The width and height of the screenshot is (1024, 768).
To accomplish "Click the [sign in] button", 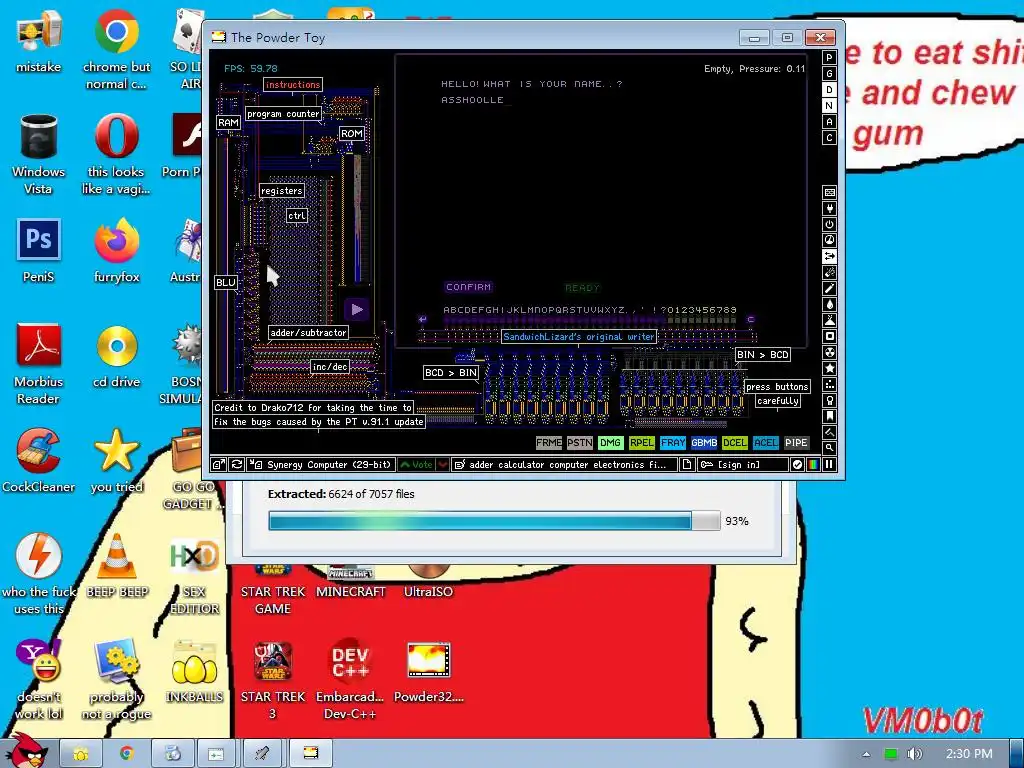I will (x=743, y=464).
